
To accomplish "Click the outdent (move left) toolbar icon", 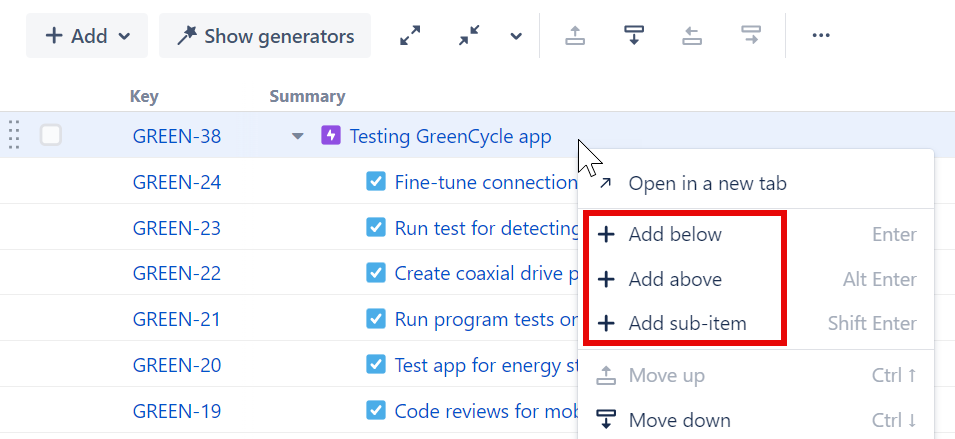I will (x=692, y=36).
